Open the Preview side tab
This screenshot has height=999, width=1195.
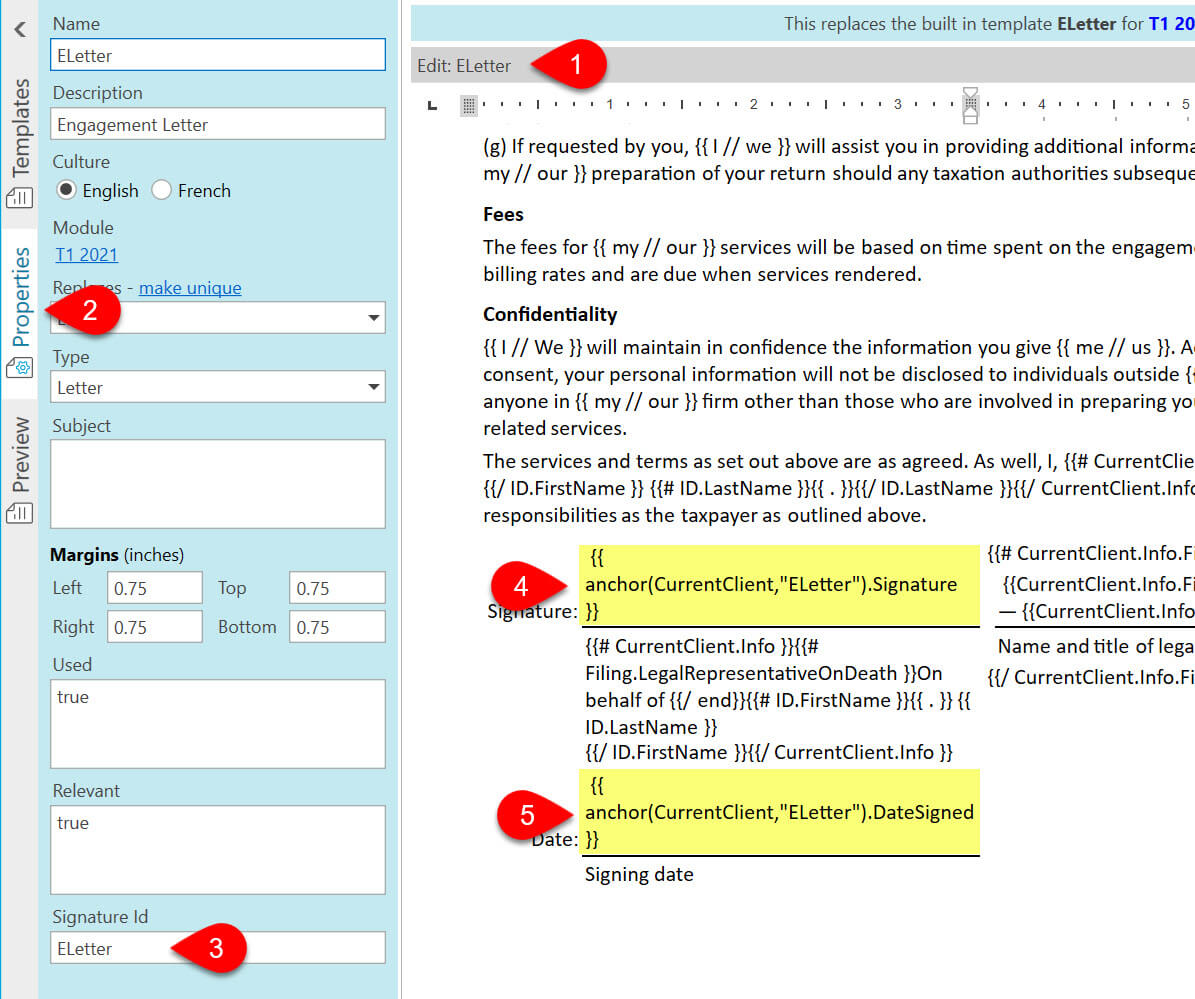coord(20,469)
